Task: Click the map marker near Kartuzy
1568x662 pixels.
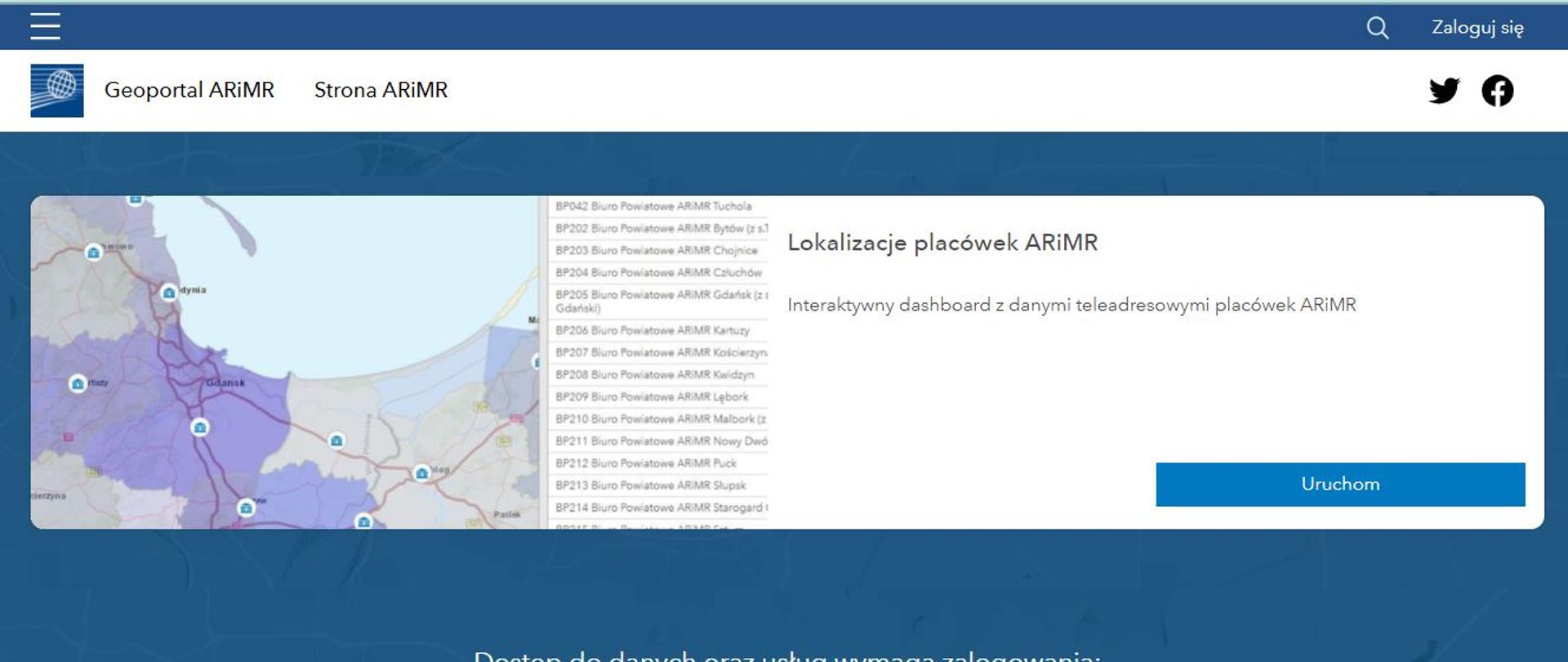Action: [x=78, y=383]
